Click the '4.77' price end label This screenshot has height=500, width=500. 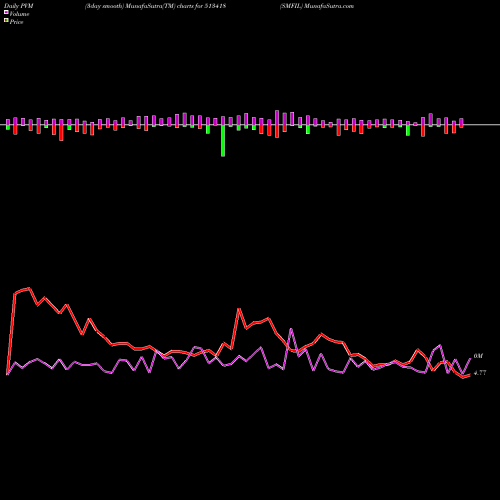[480, 373]
